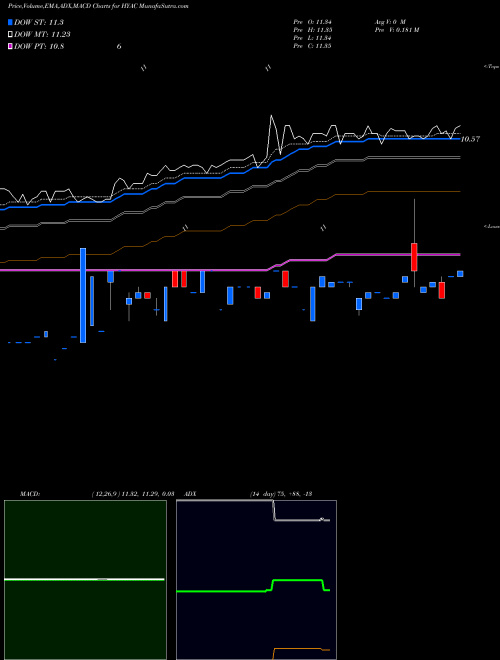
Task: Click the 'Pre V: 0.181 M' volume text
Action: point(396,30)
